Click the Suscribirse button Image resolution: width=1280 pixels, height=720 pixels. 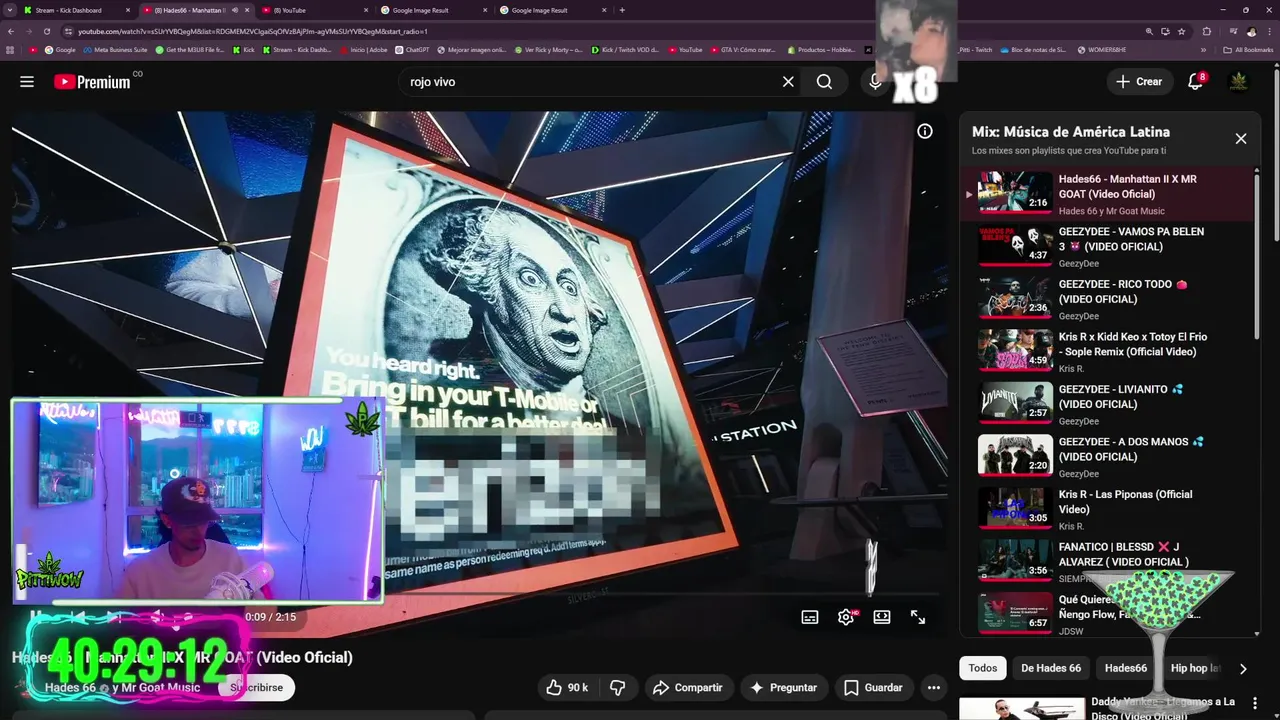(x=258, y=688)
